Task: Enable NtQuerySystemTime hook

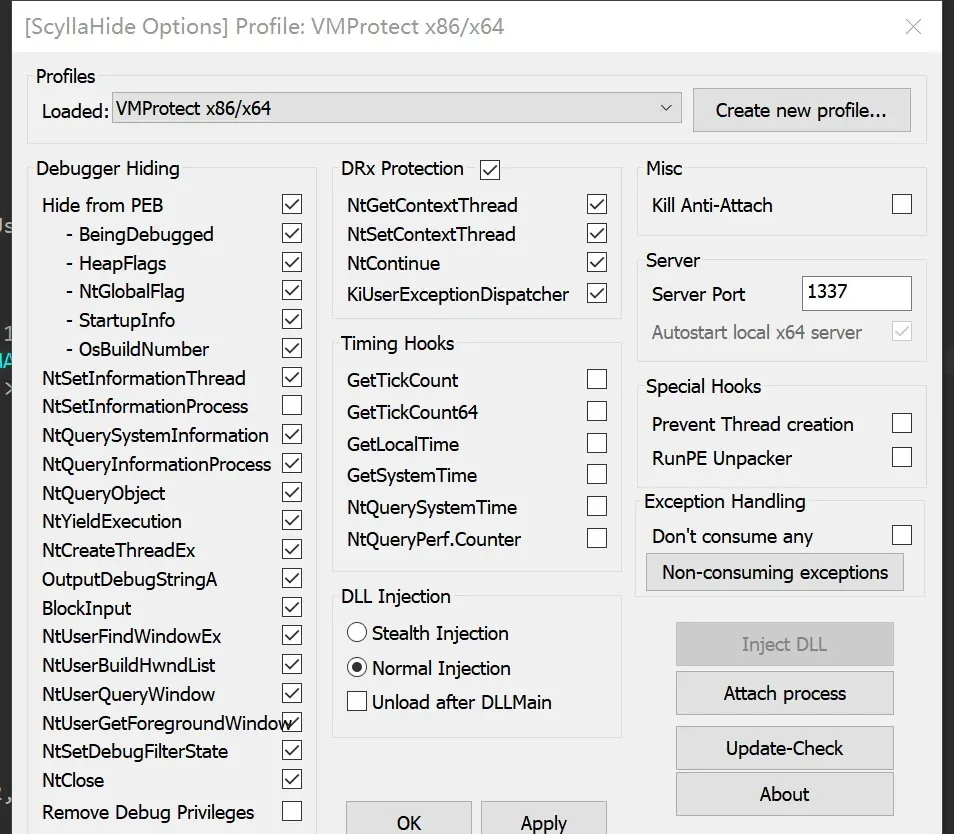Action: [x=597, y=506]
